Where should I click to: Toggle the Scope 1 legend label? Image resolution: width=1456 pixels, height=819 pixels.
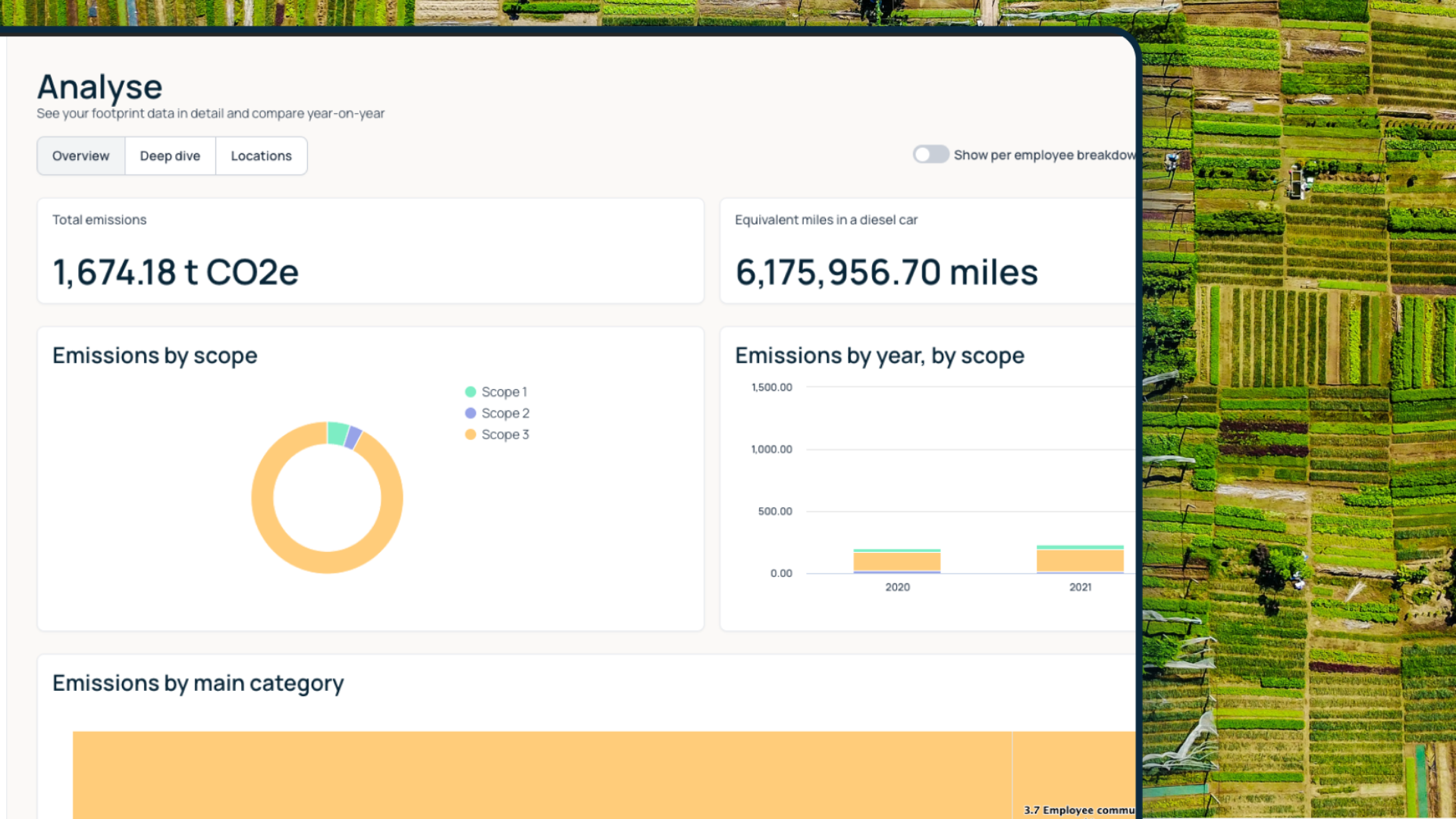[504, 392]
